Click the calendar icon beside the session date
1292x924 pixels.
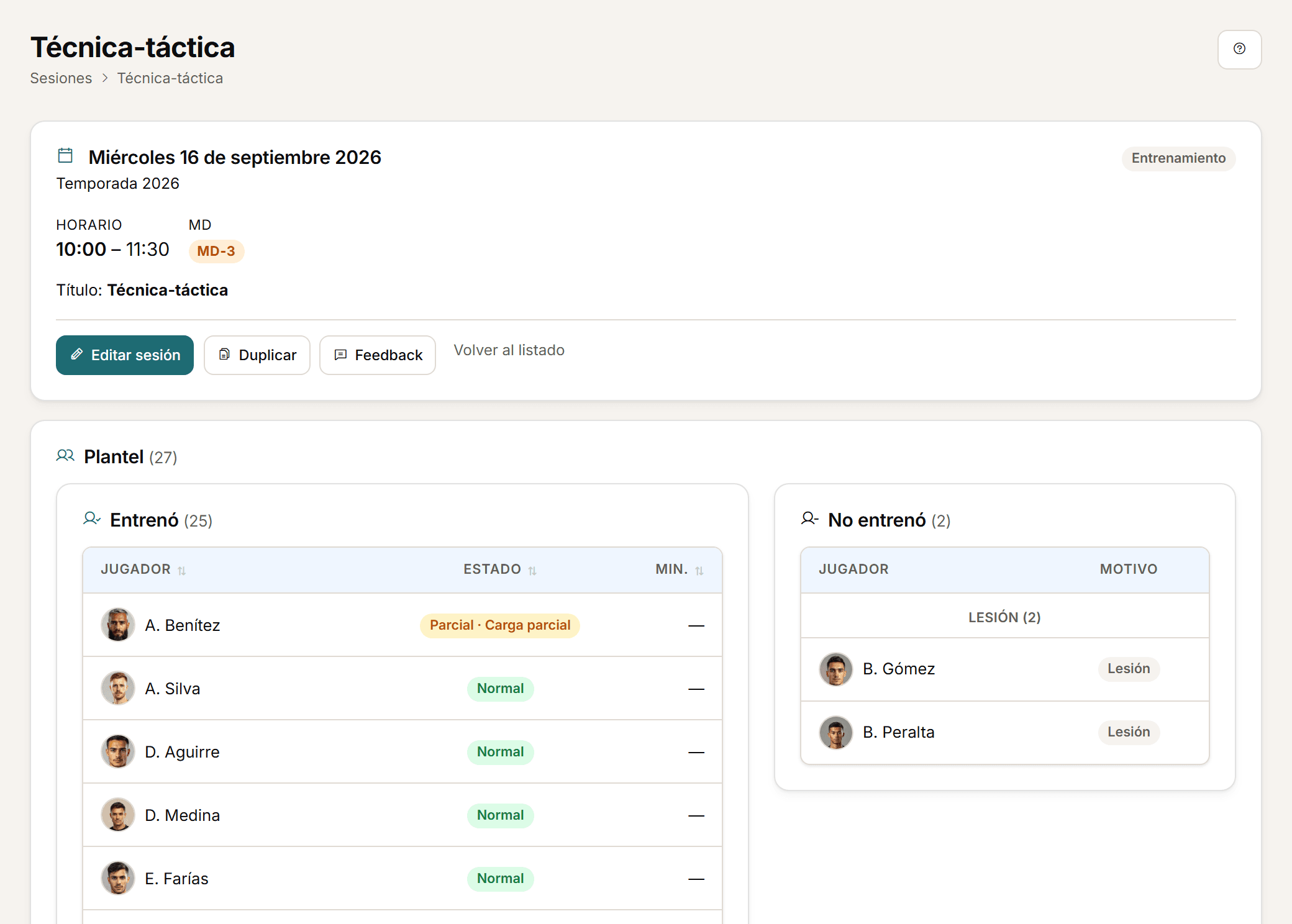point(65,155)
